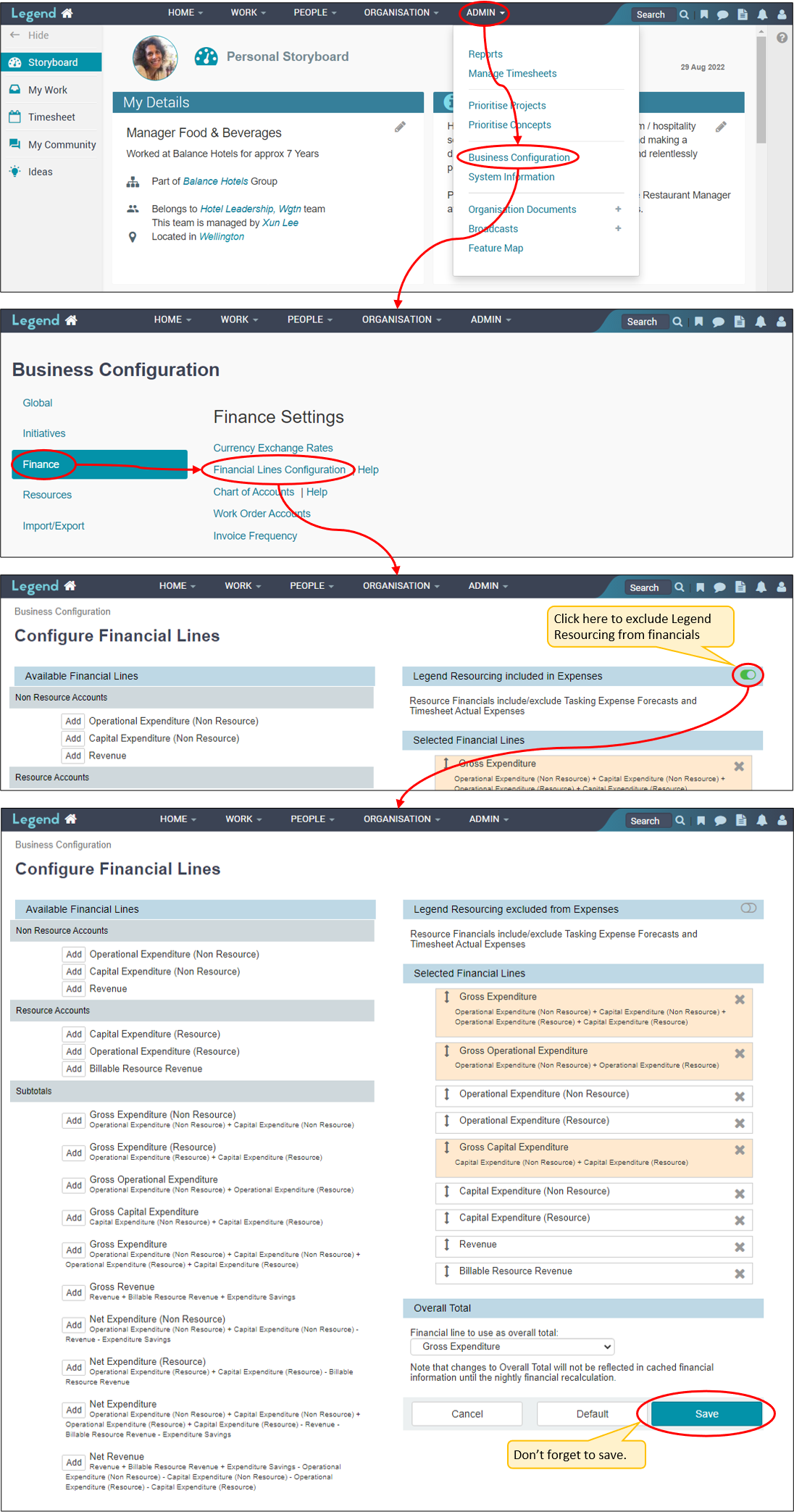Open the Invoice Frequency link
The height and width of the screenshot is (1512, 794).
(255, 535)
